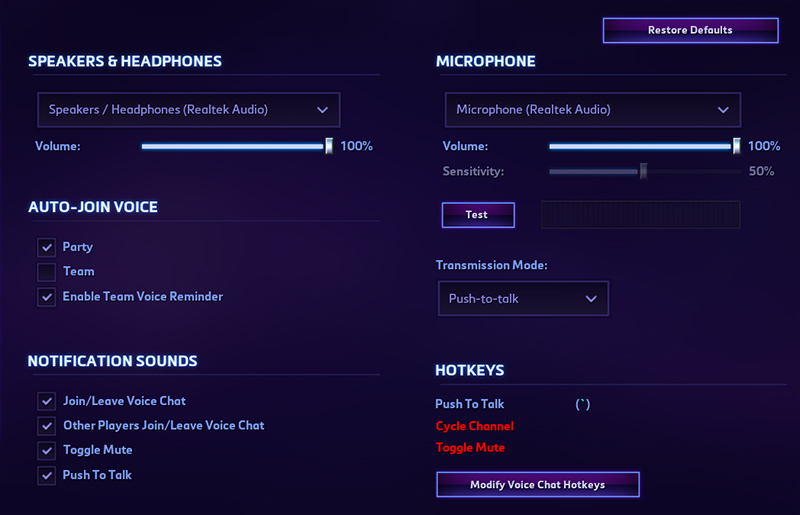Enable auto-join Team voice checkbox
Screen dimensions: 800x515
tap(46, 272)
